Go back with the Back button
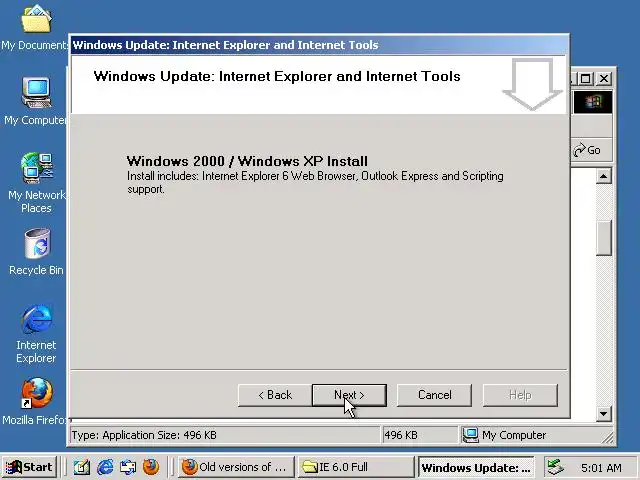 point(275,395)
